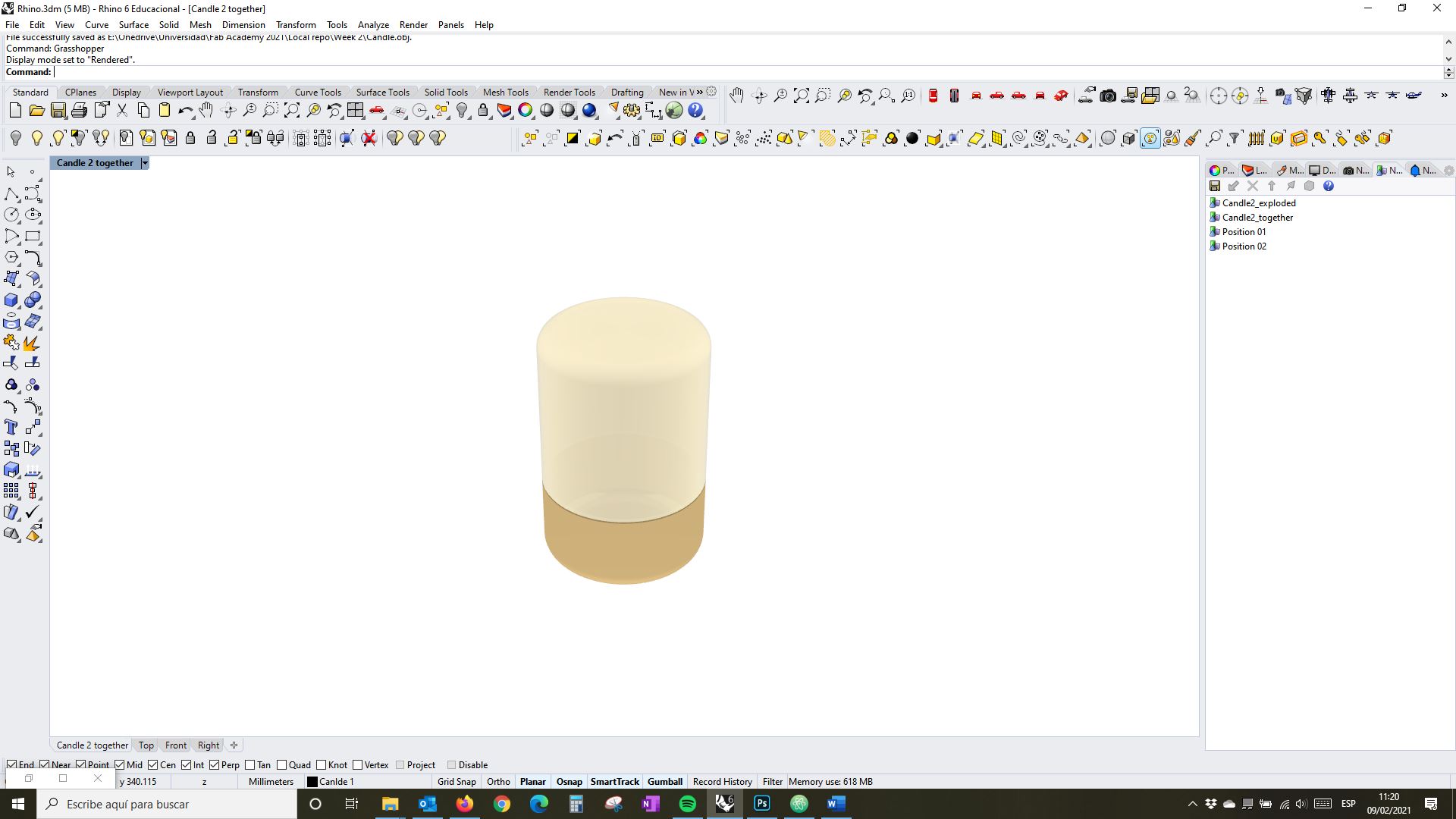
Task: Switch to the Mesh Tools toolbar tab
Action: 506,92
